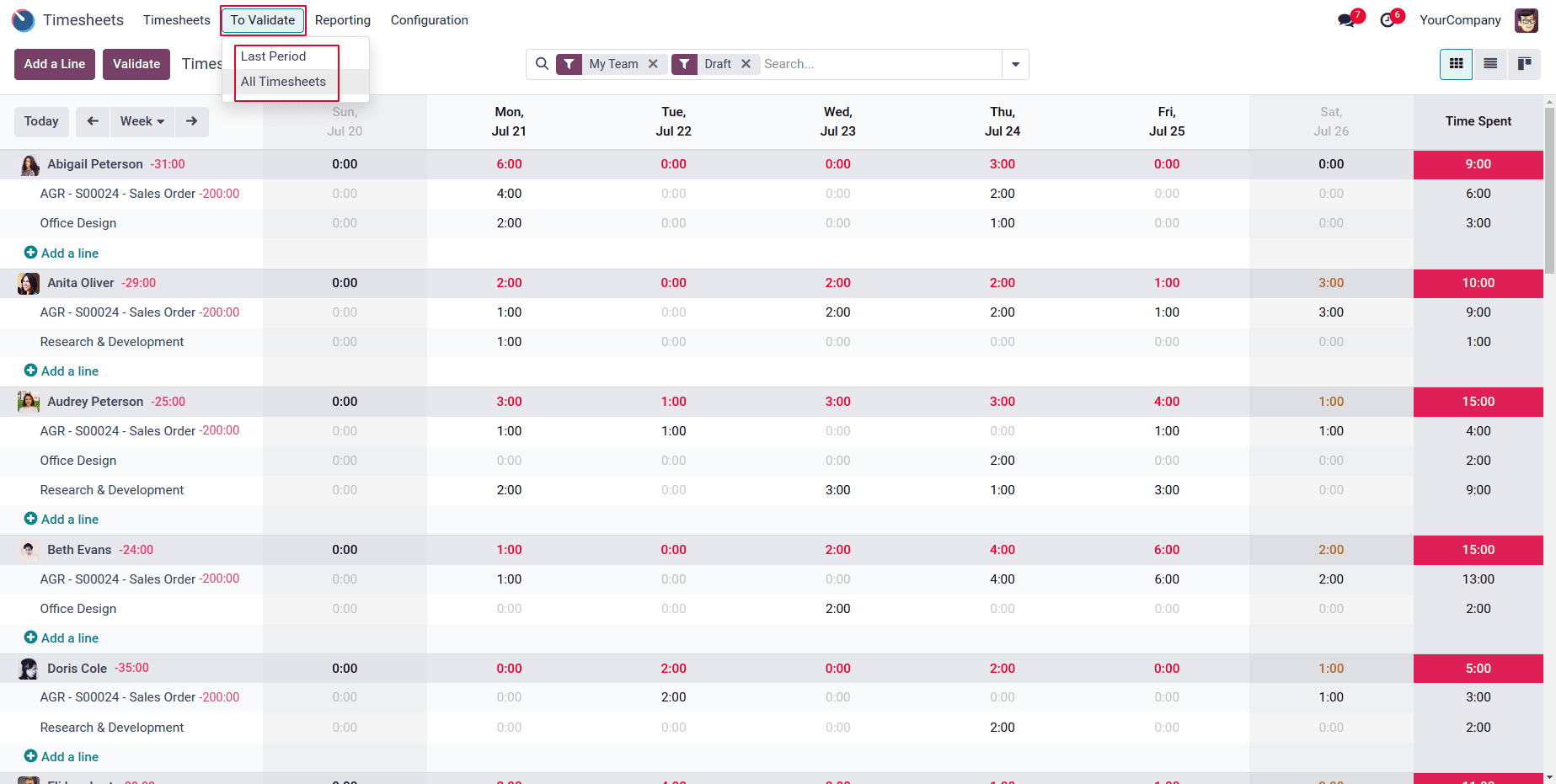Click the search magnifier icon
The image size is (1556, 784).
(x=542, y=63)
